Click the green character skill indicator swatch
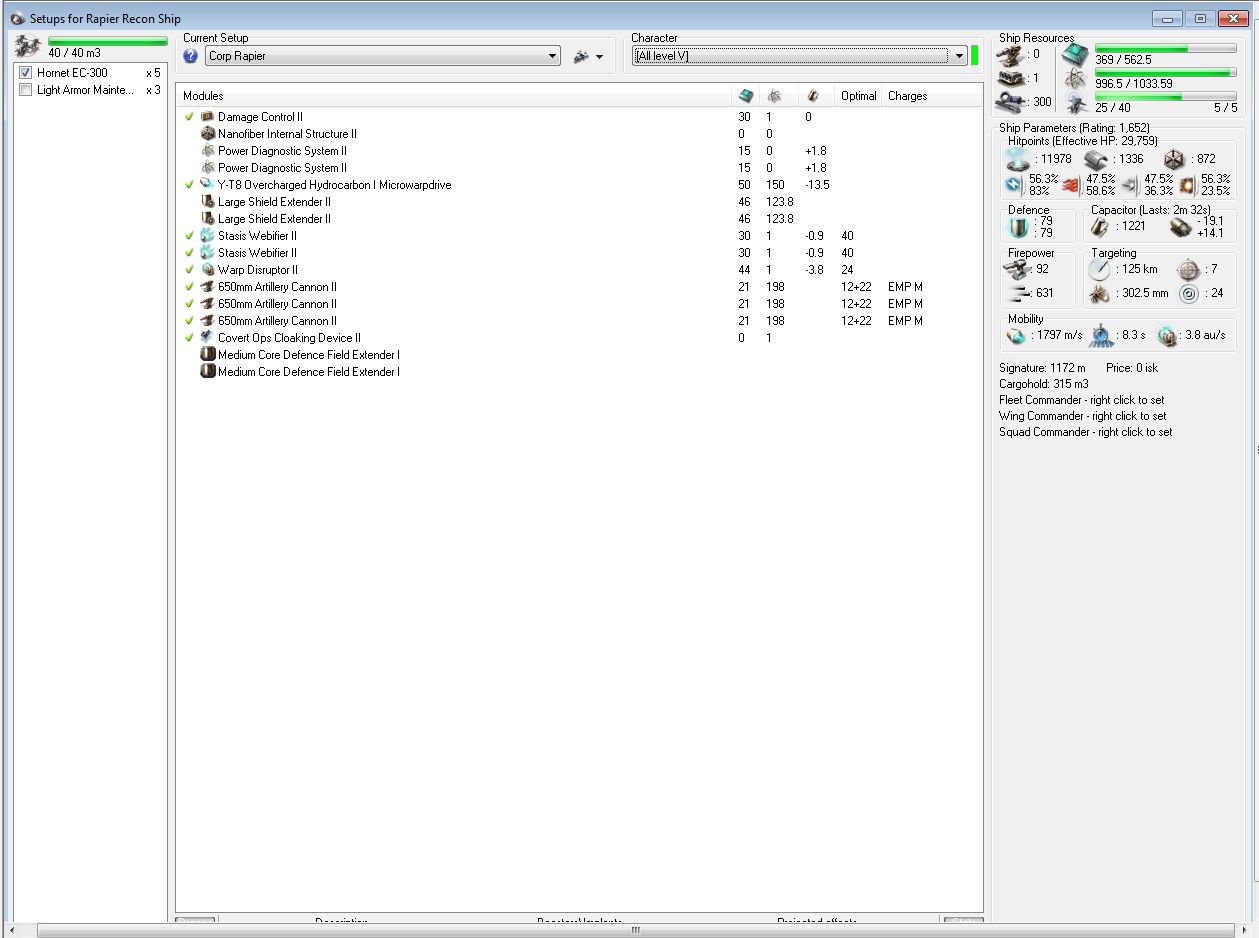 974,56
